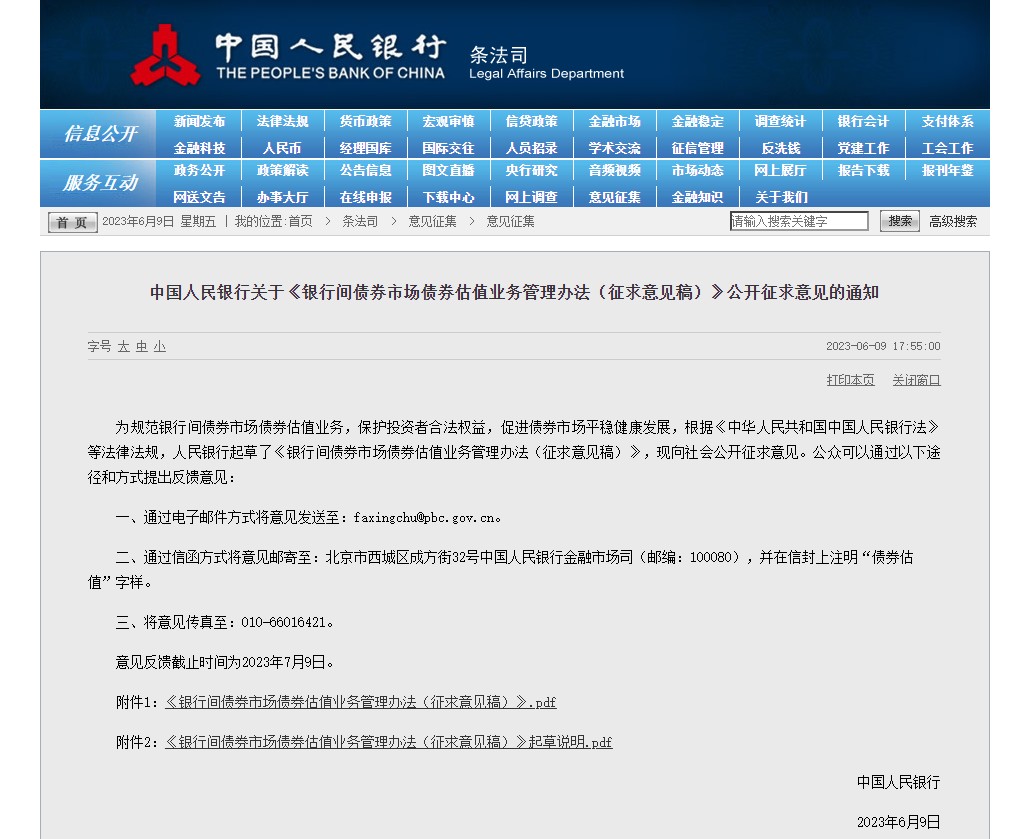Click the search keyword input field
Screen dimensions: 1024x839
799,221
